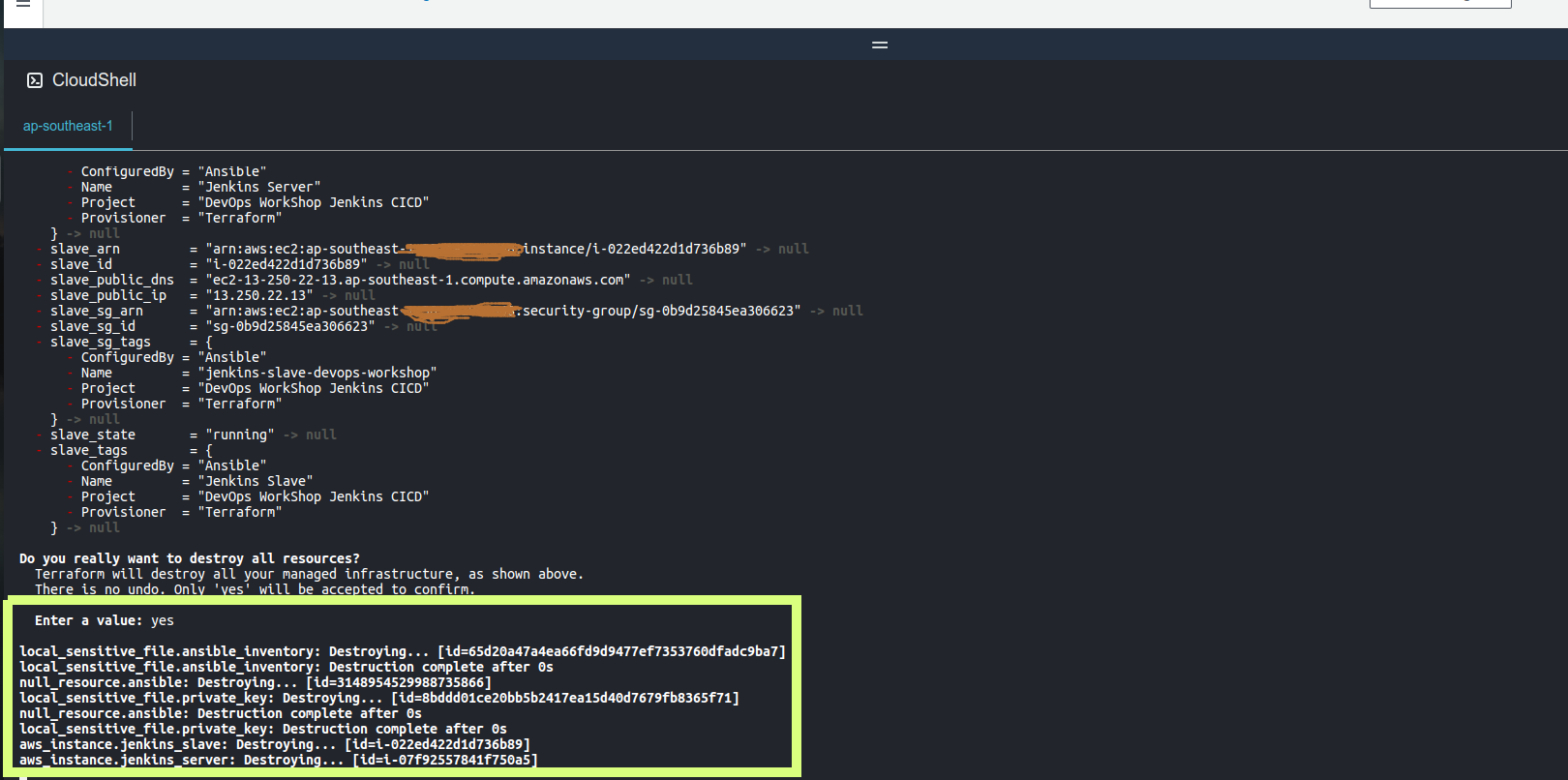
Task: Click the null_resource.ansible Destroying line
Action: (256, 682)
